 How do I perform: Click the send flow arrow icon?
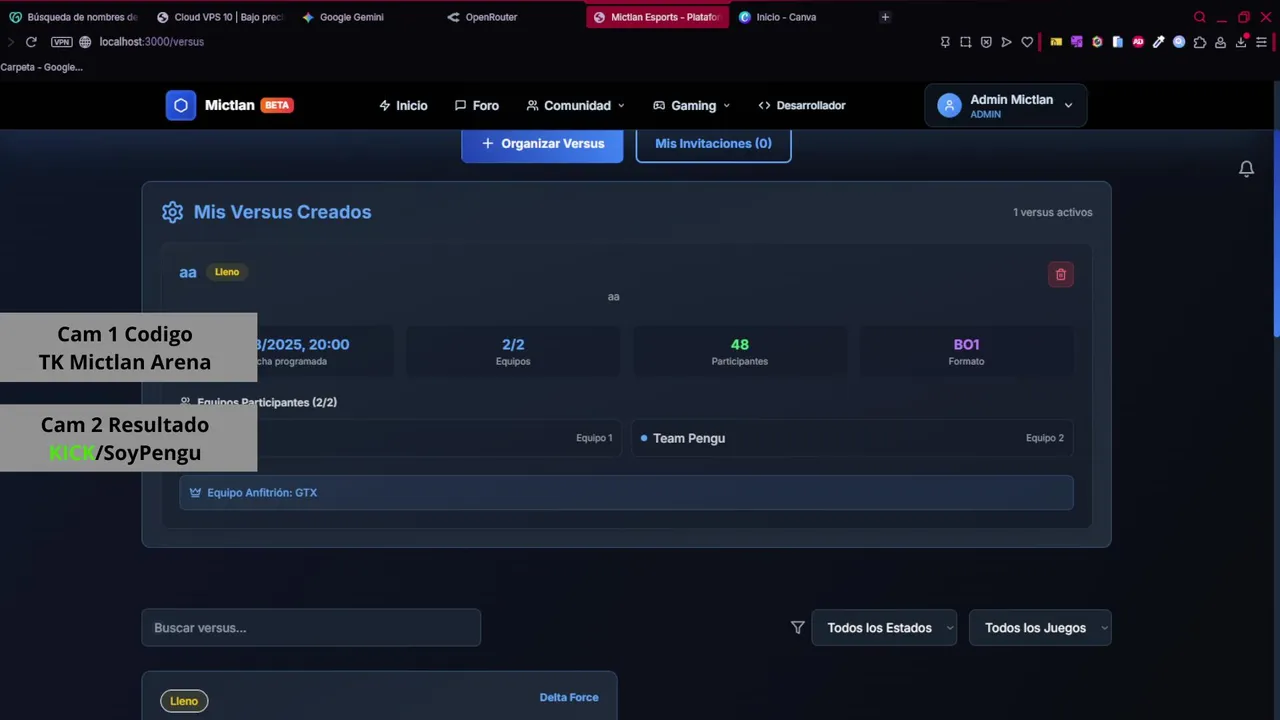tap(1006, 42)
